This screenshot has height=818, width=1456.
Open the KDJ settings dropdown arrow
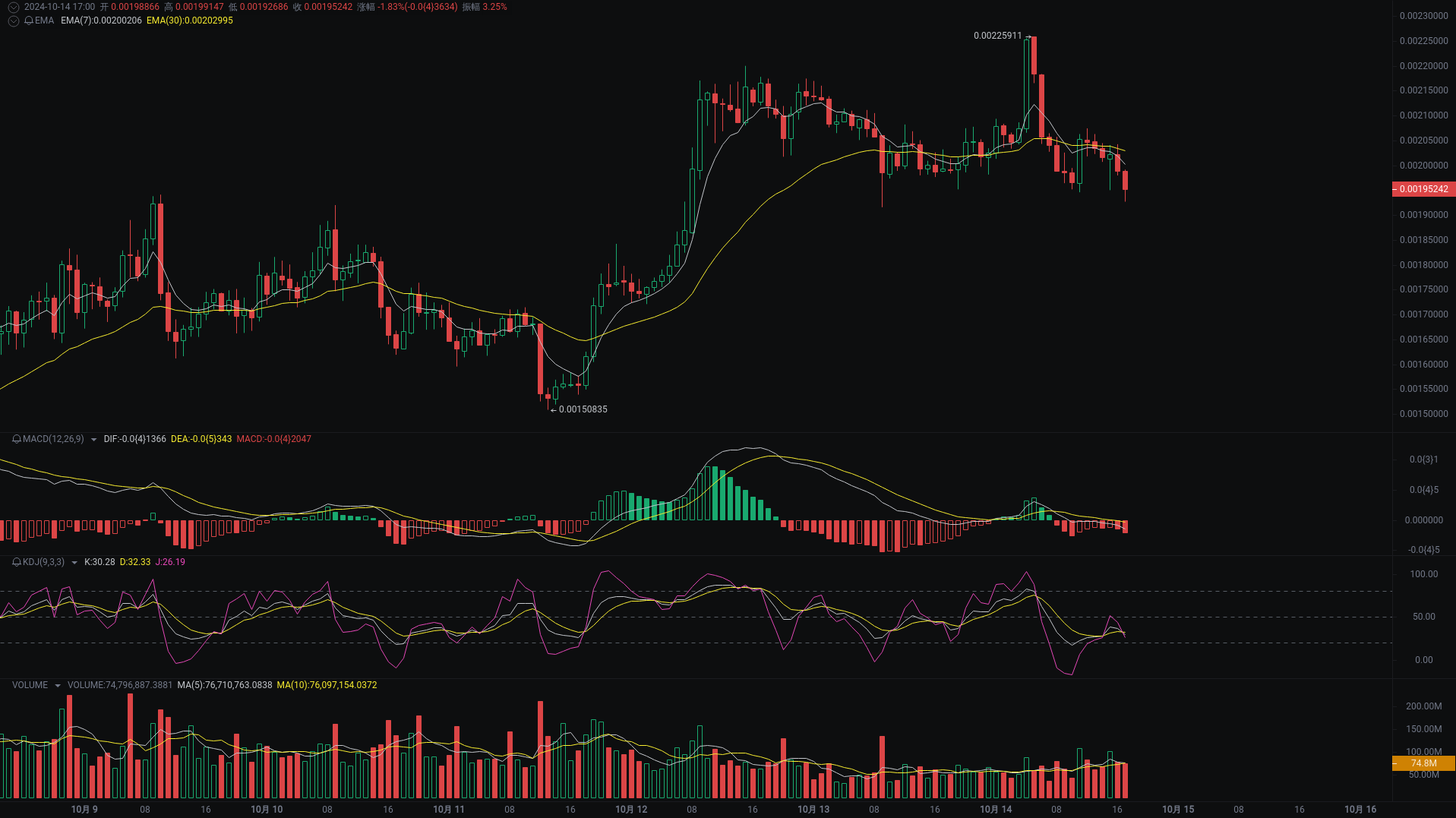click(x=74, y=562)
